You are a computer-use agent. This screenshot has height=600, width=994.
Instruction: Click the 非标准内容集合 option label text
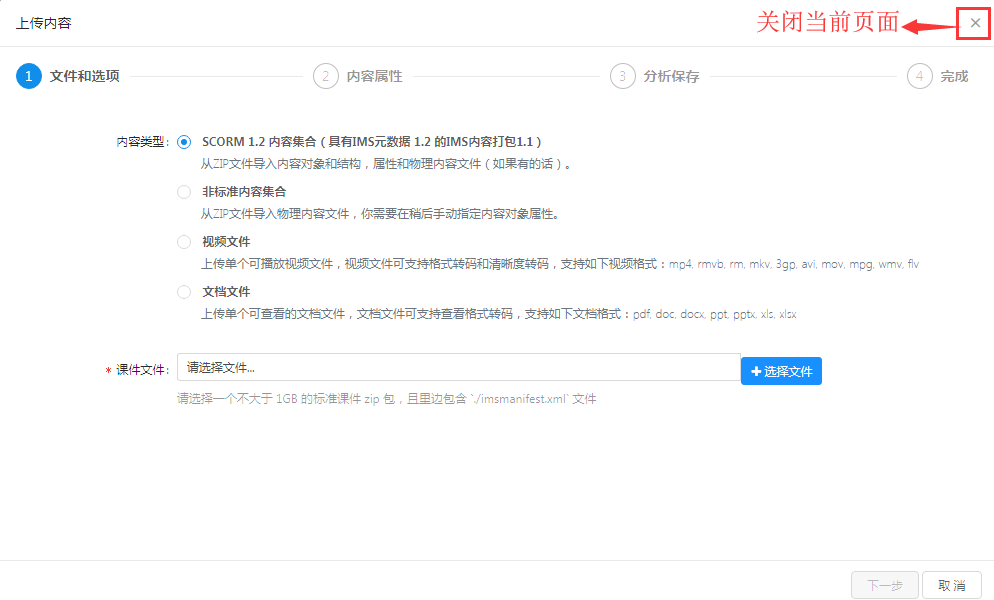pyautogui.click(x=244, y=192)
